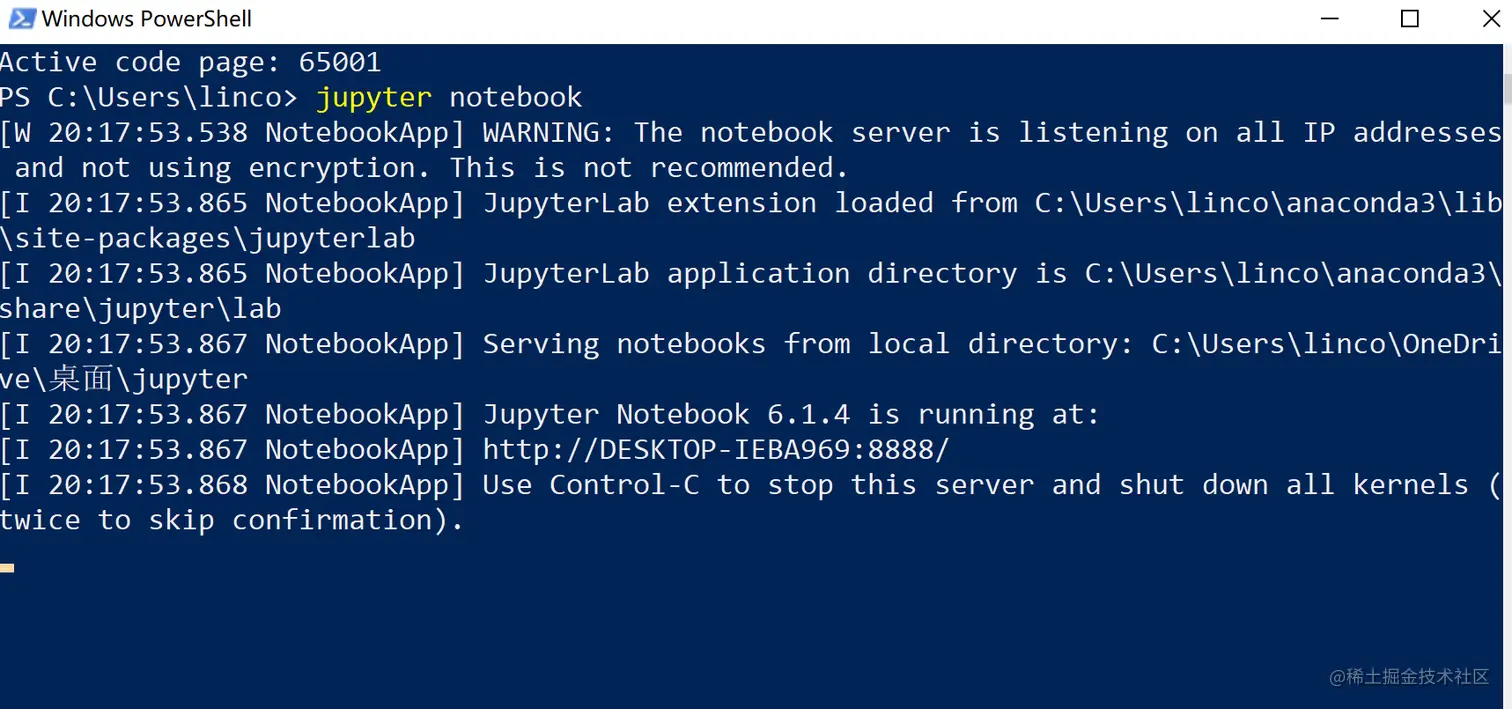Maximize the Windows PowerShell window
Image resolution: width=1512 pixels, height=709 pixels.
tap(1409, 18)
